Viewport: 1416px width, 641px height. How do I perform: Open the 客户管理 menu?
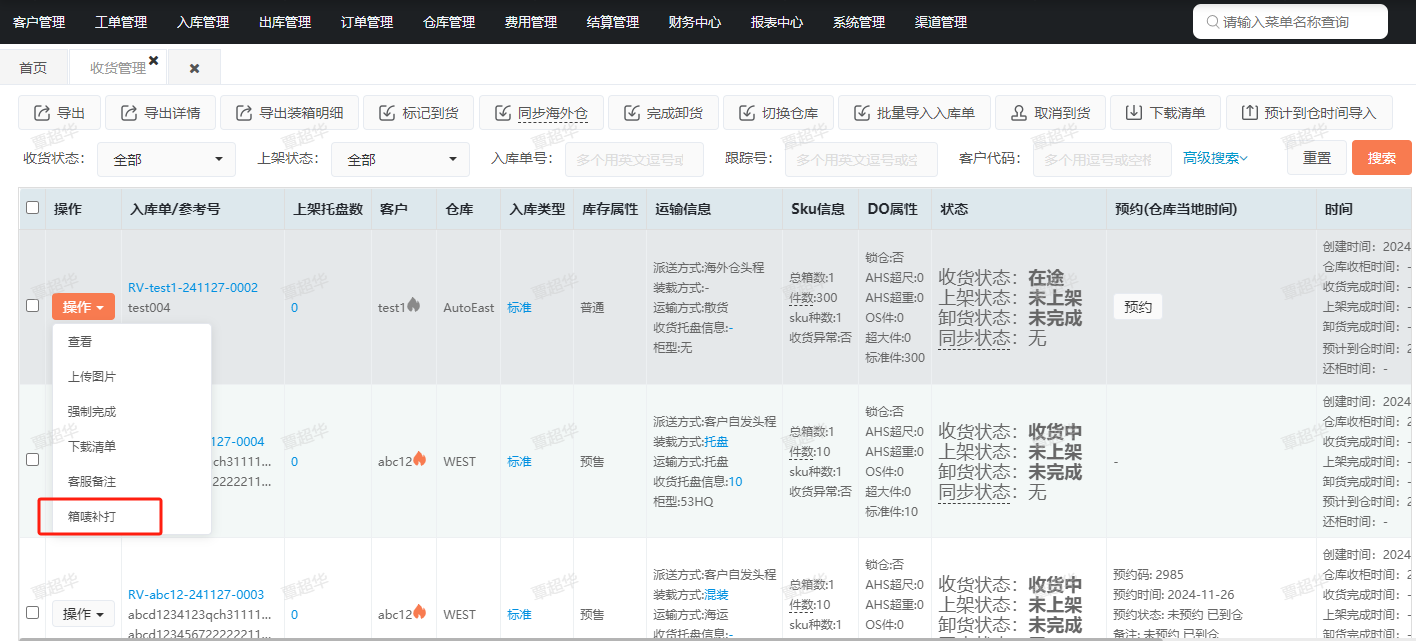tap(39, 22)
